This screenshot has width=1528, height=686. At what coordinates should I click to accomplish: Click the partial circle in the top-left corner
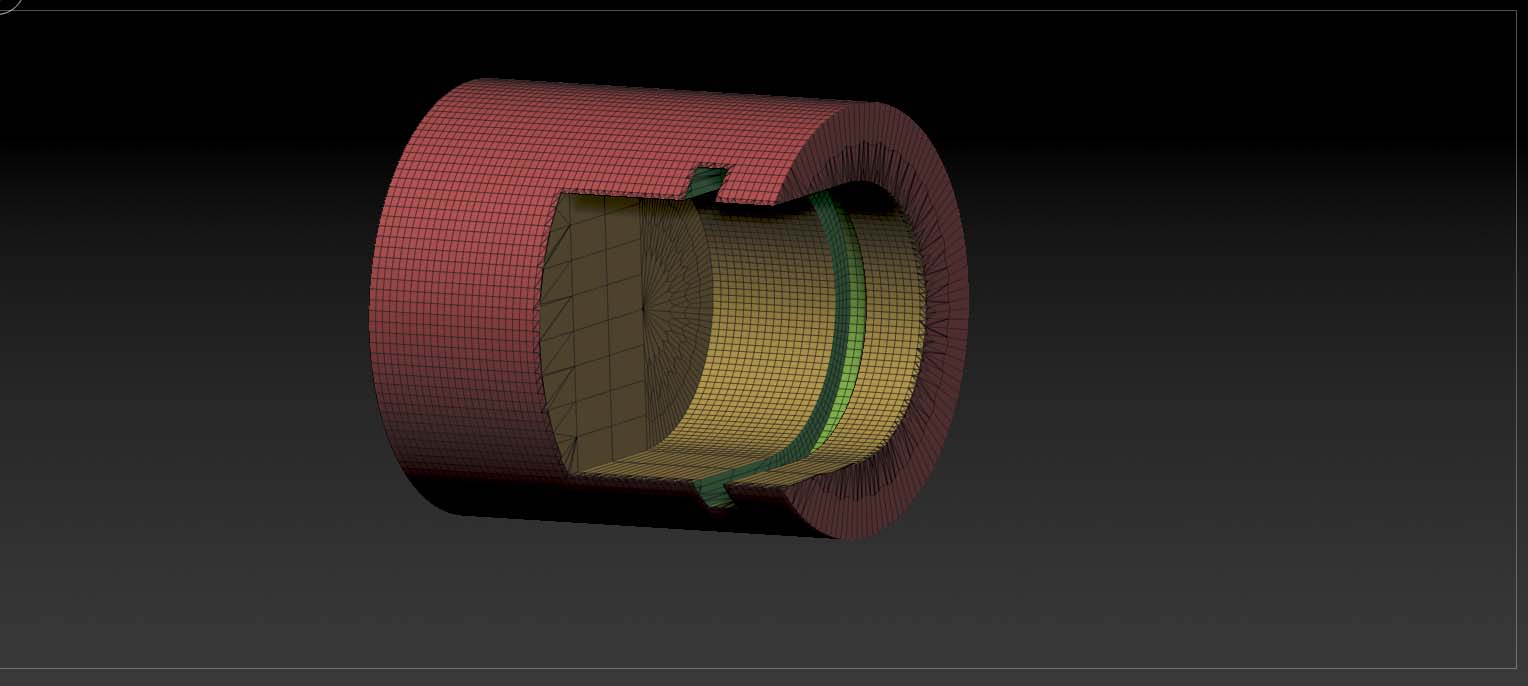click(8, 5)
